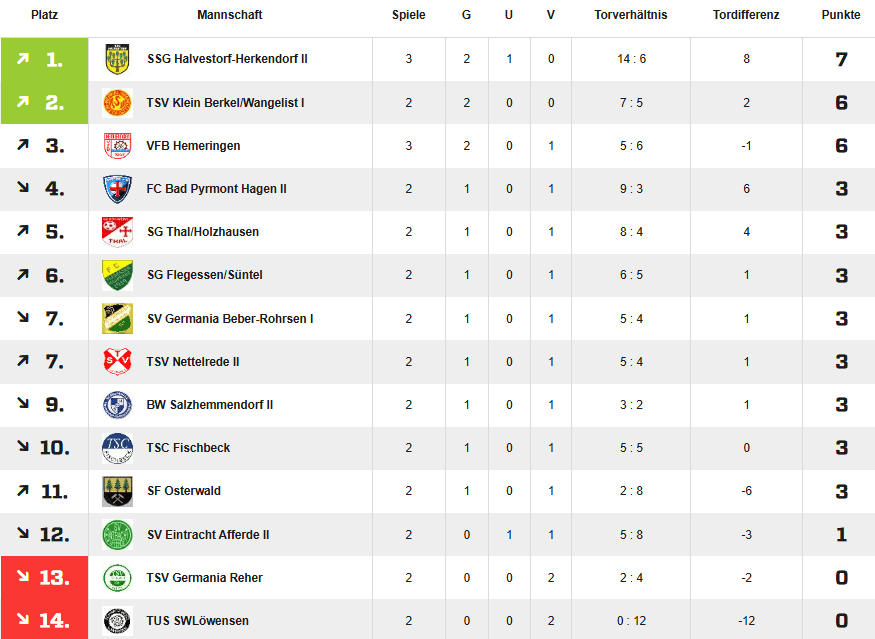Click the SSG Halvestorf-Herkendorf II club crest
The image size is (875, 639).
(x=117, y=59)
